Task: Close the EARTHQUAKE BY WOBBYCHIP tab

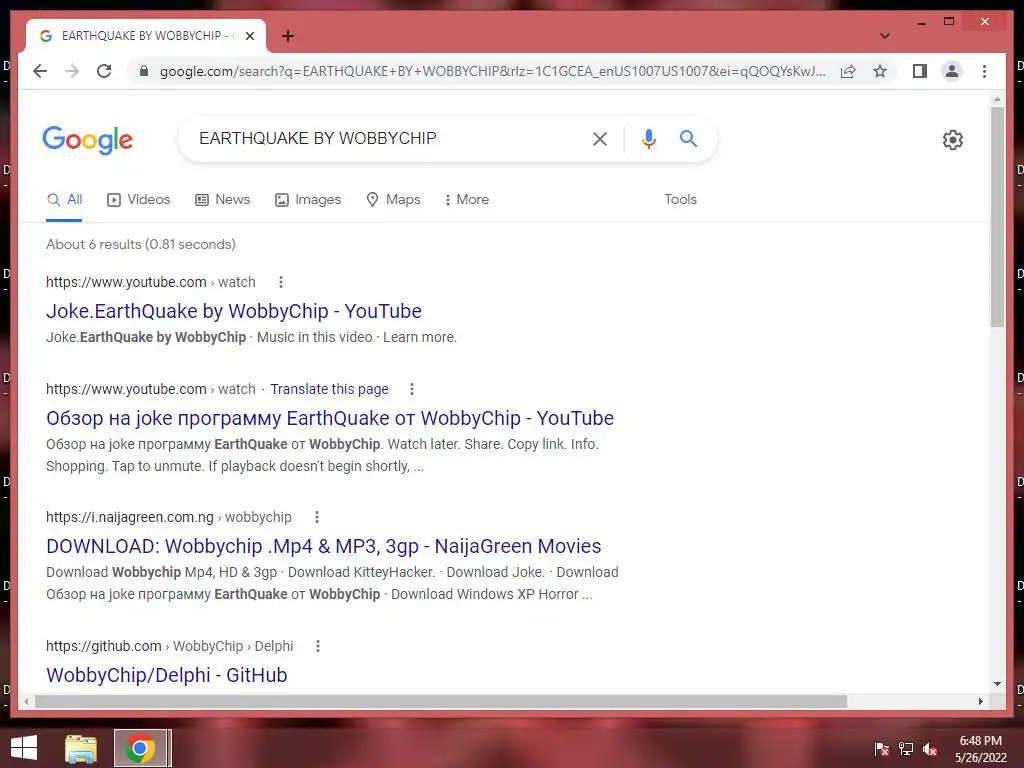Action: coord(249,36)
